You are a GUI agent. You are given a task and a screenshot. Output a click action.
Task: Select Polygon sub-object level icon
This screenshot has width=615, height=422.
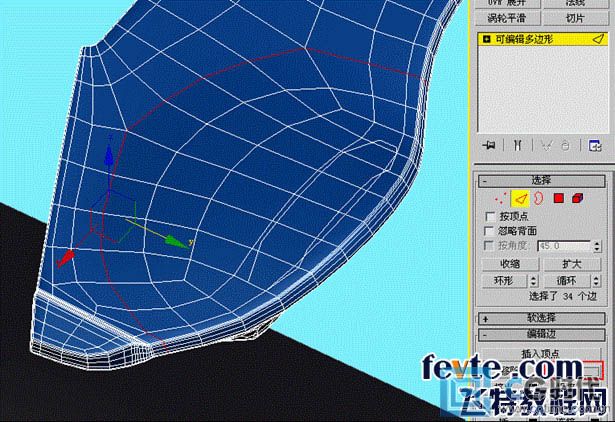(559, 198)
